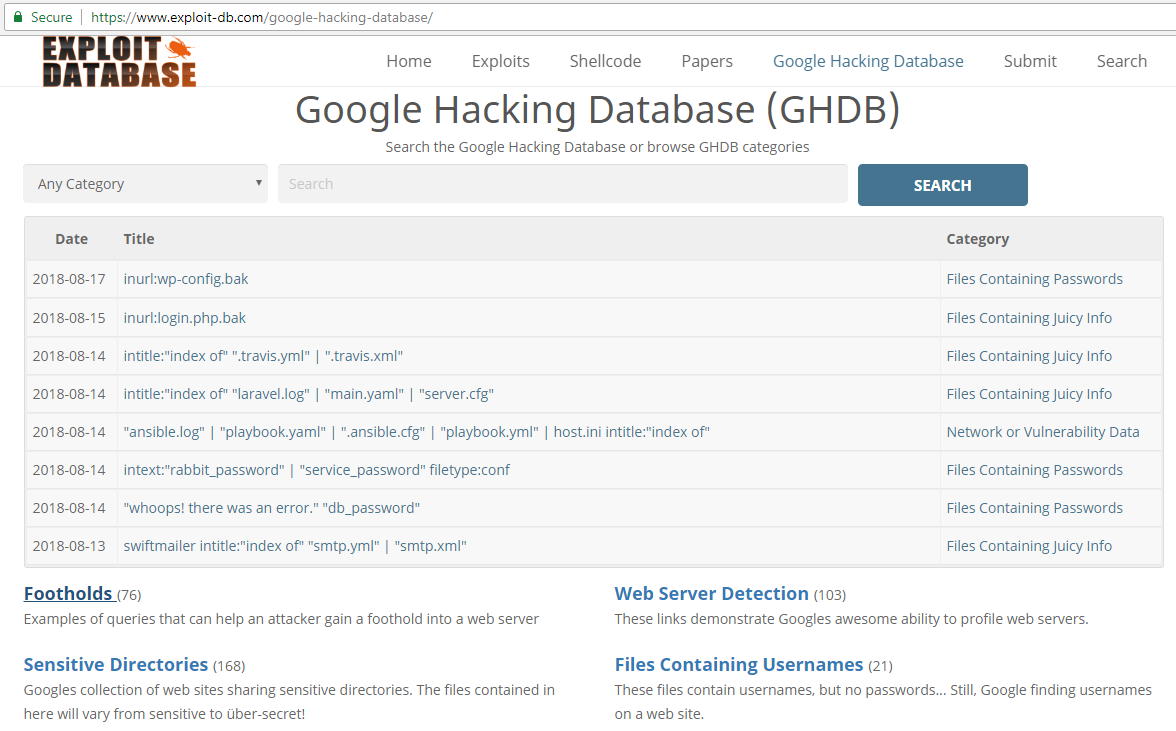Click category link for laravel.log row

click(1029, 394)
